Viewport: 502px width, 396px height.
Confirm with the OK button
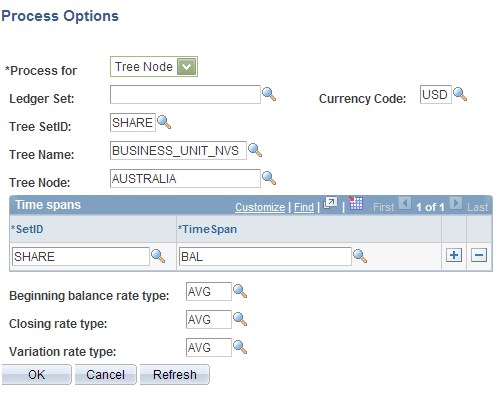tap(37, 375)
